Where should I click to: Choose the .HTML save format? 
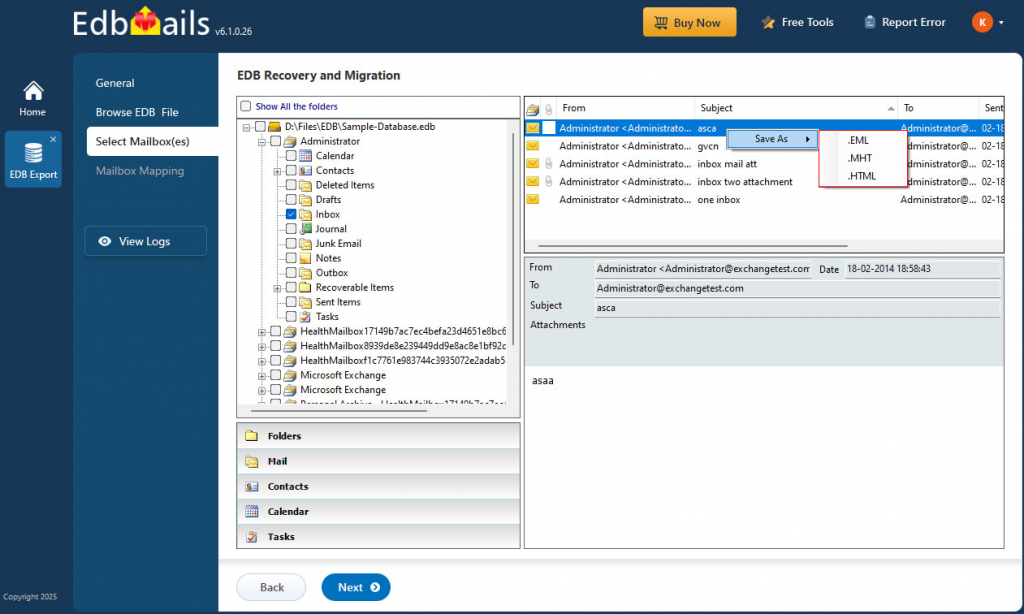coord(863,176)
